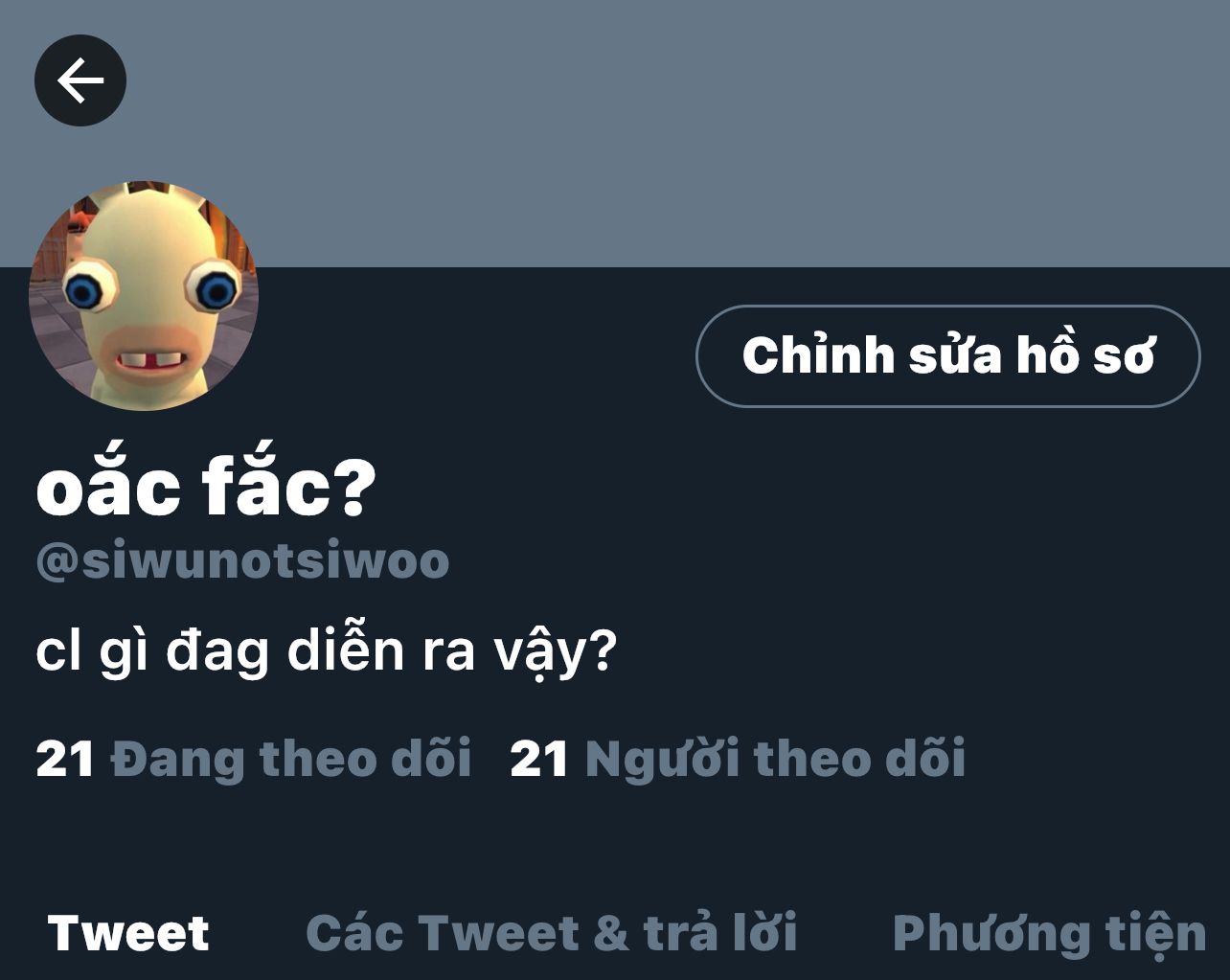Click the 21 count before Người theo dõi
Viewport: 1230px width, 980px height.
tap(539, 760)
